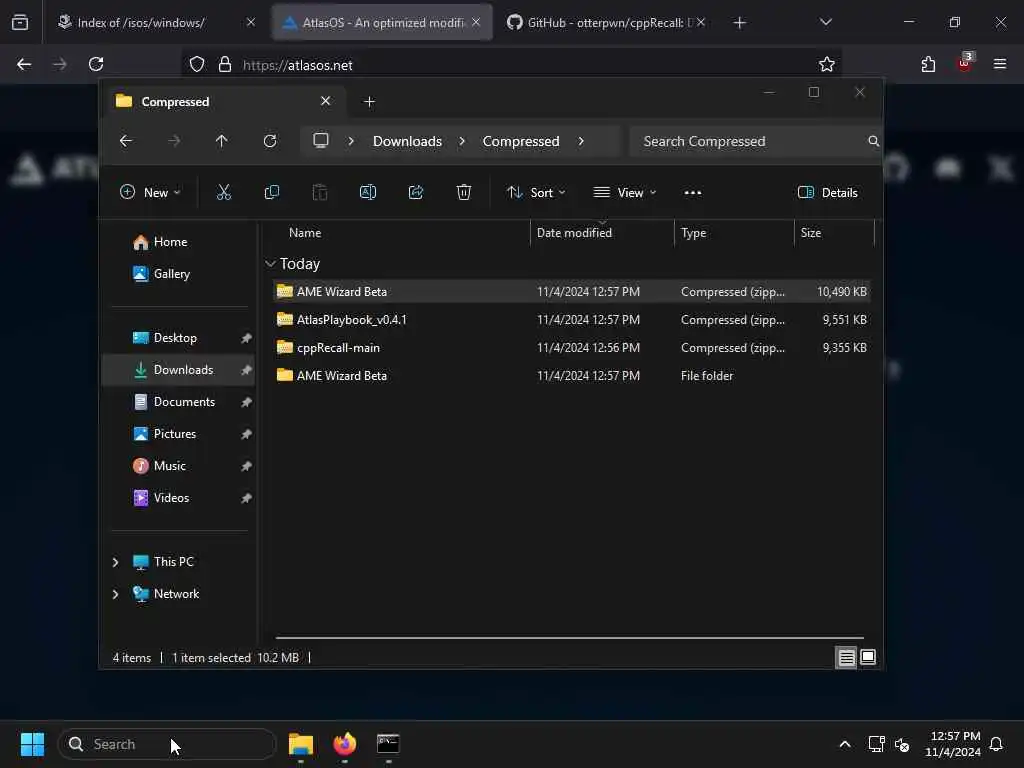Image resolution: width=1024 pixels, height=768 pixels.
Task: Show hidden system tray icons
Action: pos(844,744)
